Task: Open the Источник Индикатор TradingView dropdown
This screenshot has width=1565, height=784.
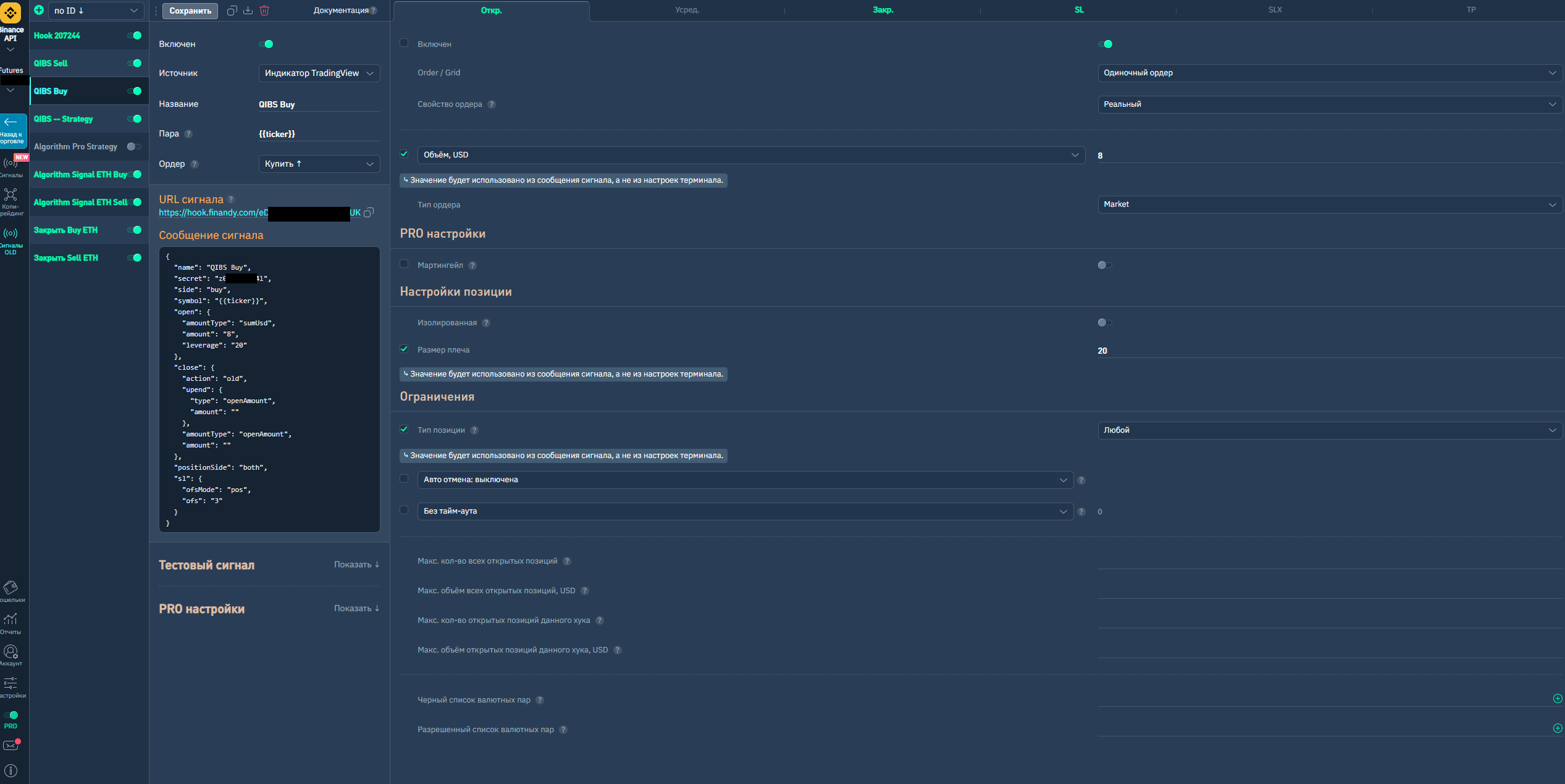Action: [319, 73]
